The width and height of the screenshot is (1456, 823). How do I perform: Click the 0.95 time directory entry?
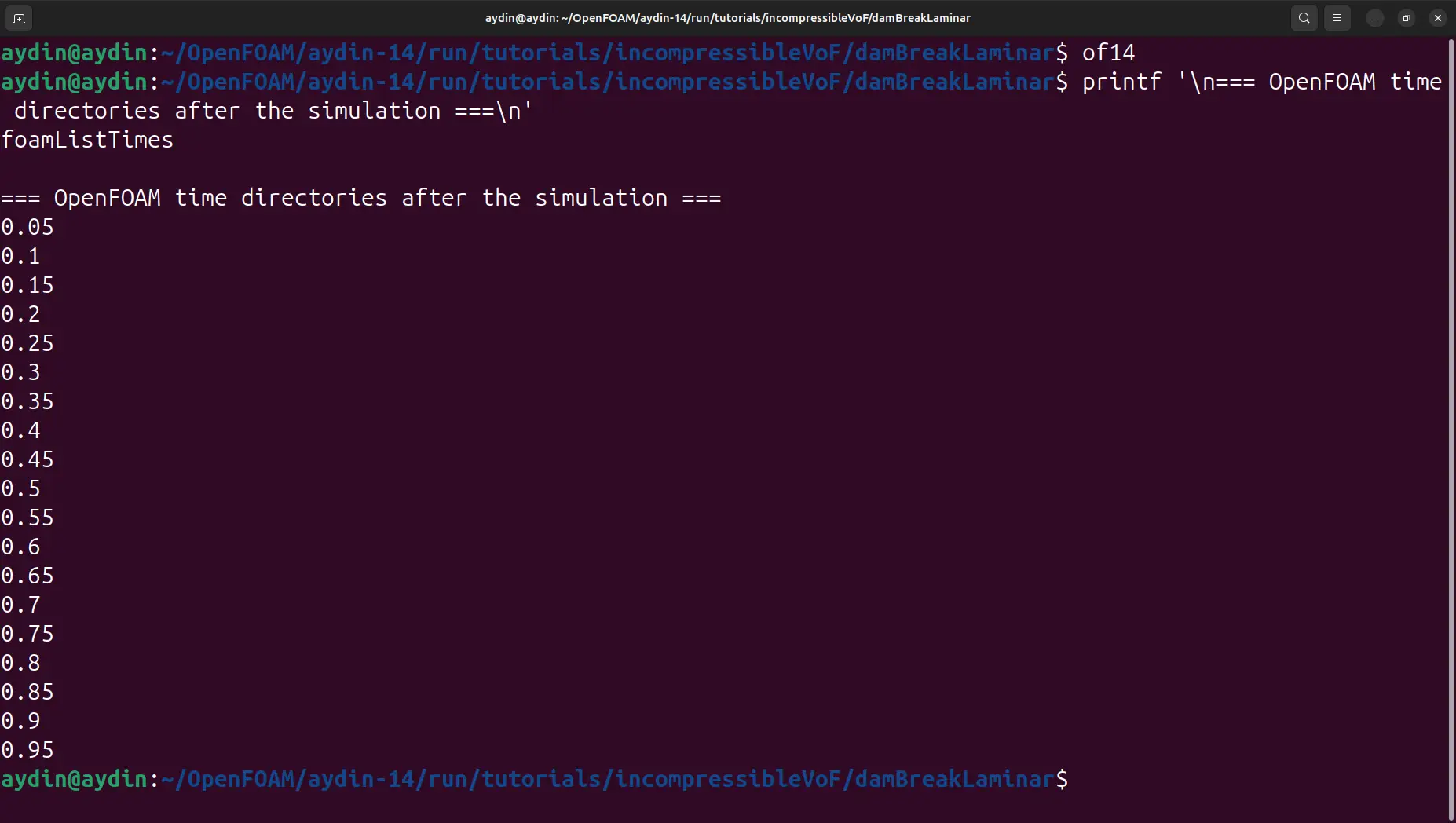coord(27,751)
